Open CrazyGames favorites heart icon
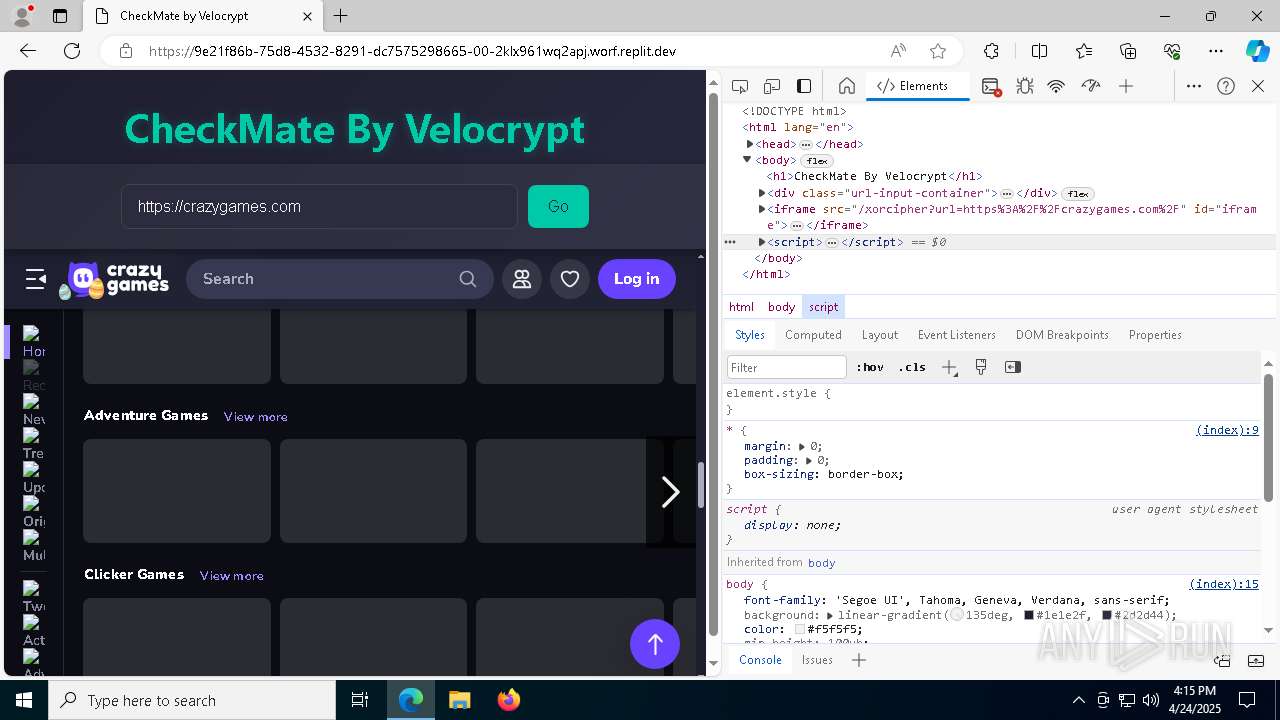1280x720 pixels. pyautogui.click(x=570, y=279)
